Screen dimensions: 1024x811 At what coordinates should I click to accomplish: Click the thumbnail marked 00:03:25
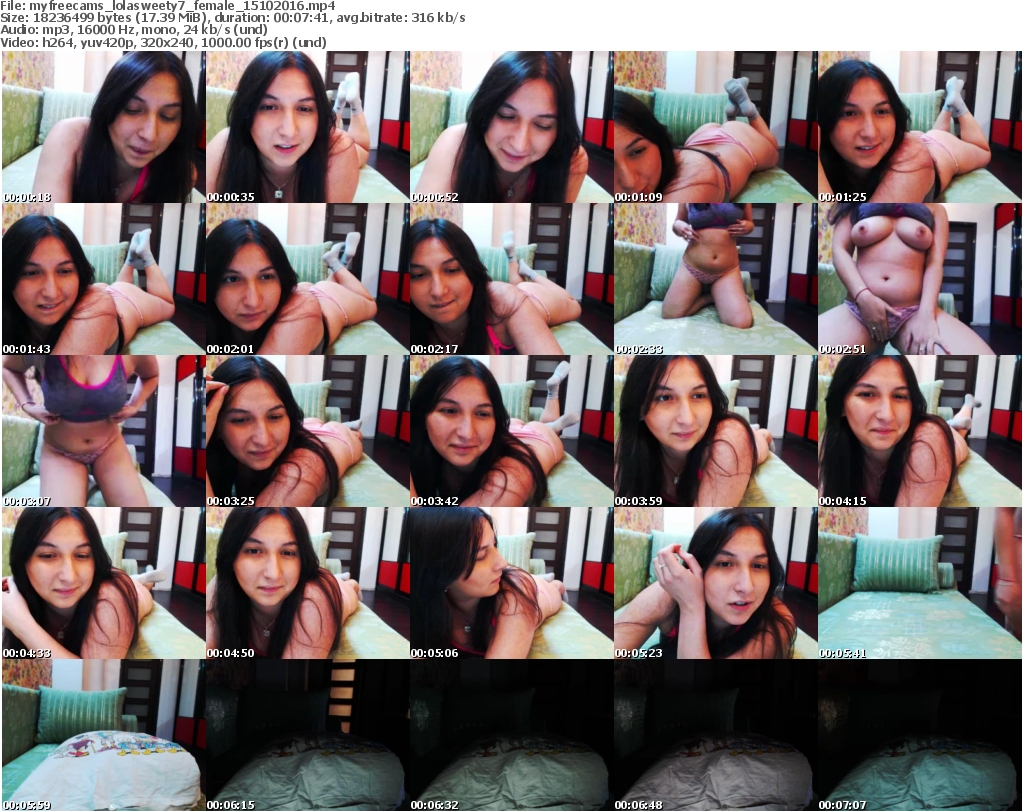click(306, 431)
